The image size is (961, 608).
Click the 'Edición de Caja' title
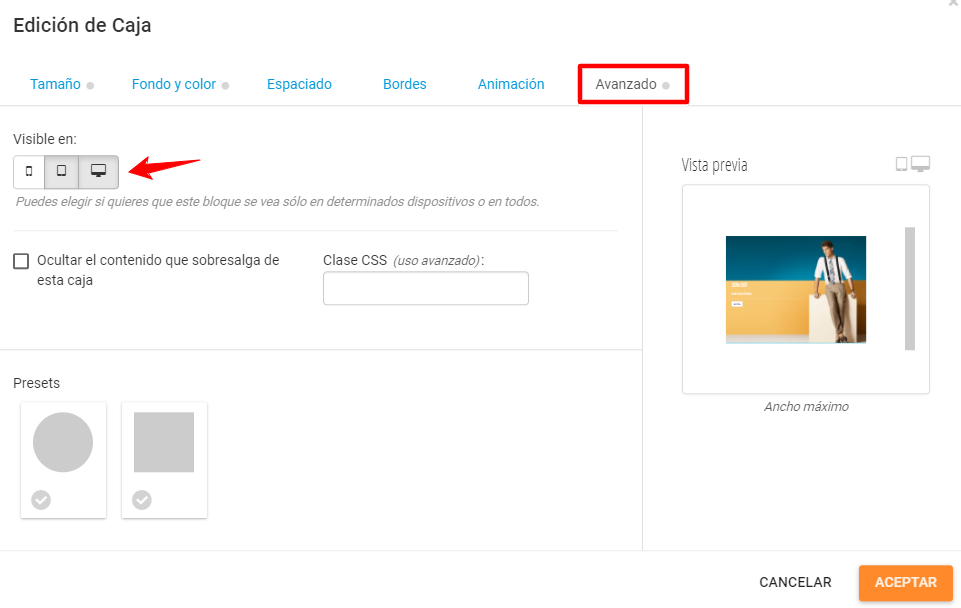click(x=82, y=26)
